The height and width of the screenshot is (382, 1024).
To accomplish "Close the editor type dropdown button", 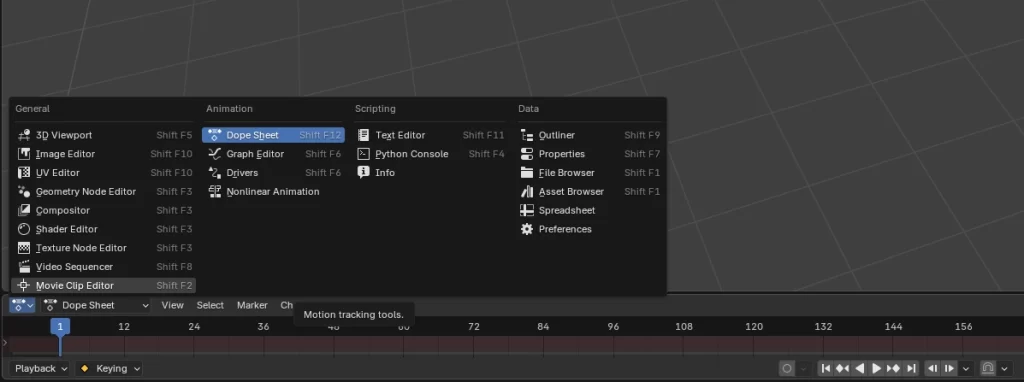I will click(x=22, y=305).
